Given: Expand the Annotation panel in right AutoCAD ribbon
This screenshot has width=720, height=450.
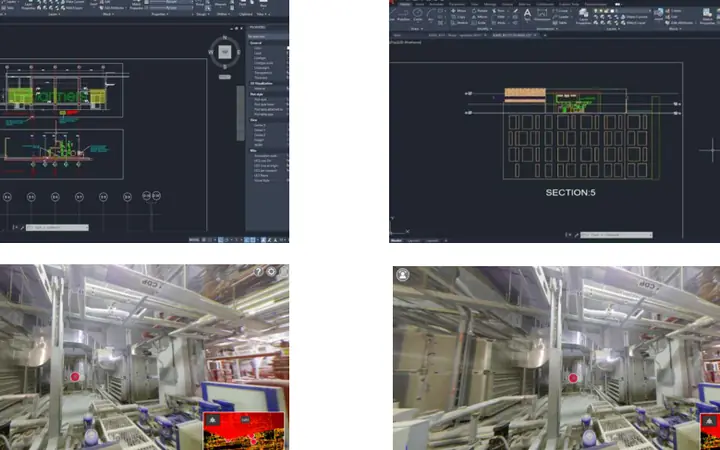Looking at the screenshot, I should point(547,29).
